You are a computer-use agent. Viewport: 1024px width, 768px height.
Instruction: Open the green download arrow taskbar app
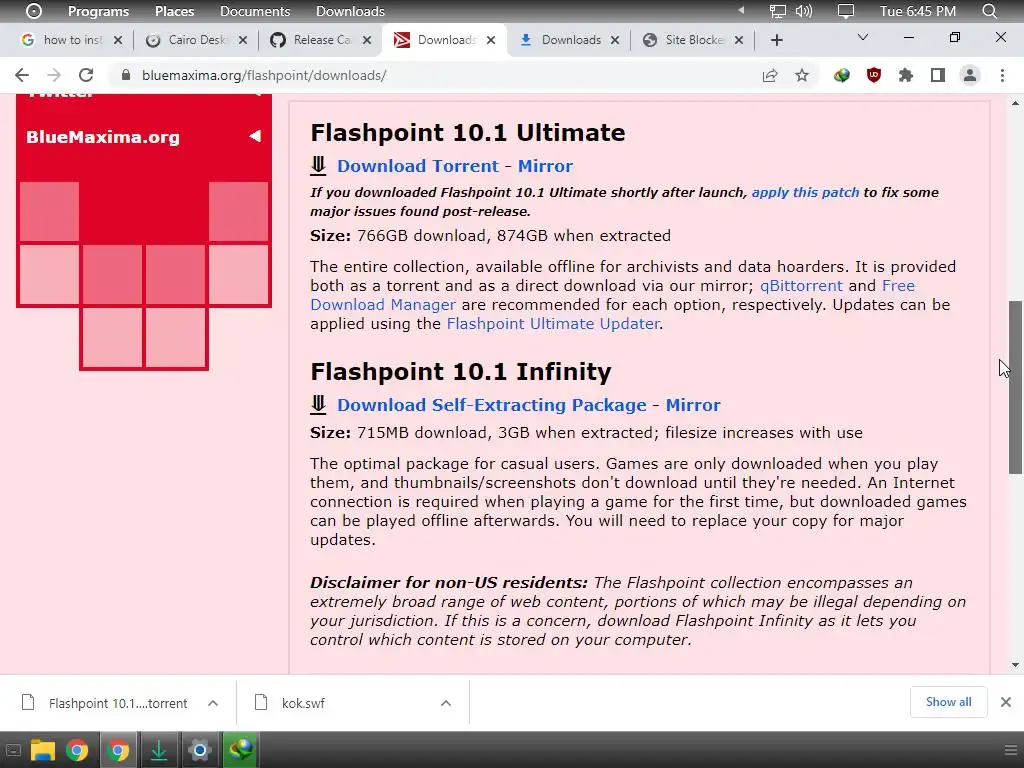pos(159,750)
